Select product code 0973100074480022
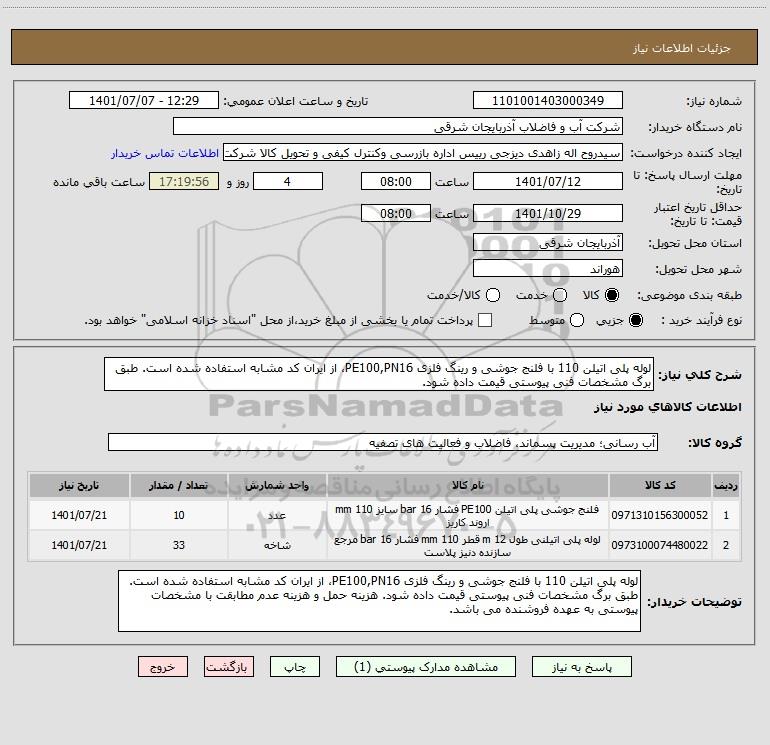770x745 pixels. coord(660,545)
